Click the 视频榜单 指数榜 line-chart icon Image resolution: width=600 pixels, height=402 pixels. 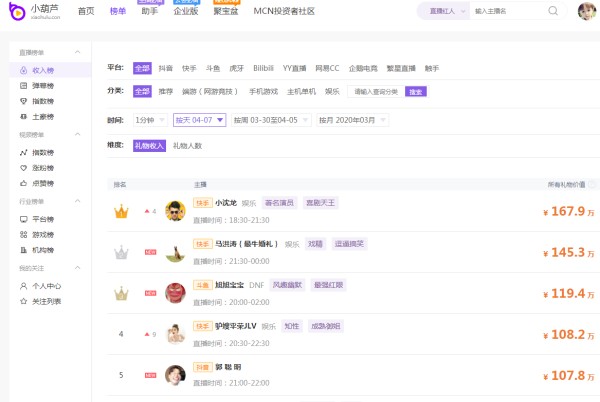(x=23, y=153)
